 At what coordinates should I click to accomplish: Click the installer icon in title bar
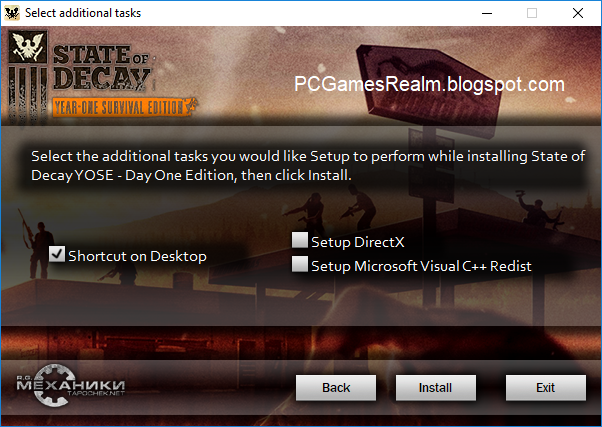[12, 13]
